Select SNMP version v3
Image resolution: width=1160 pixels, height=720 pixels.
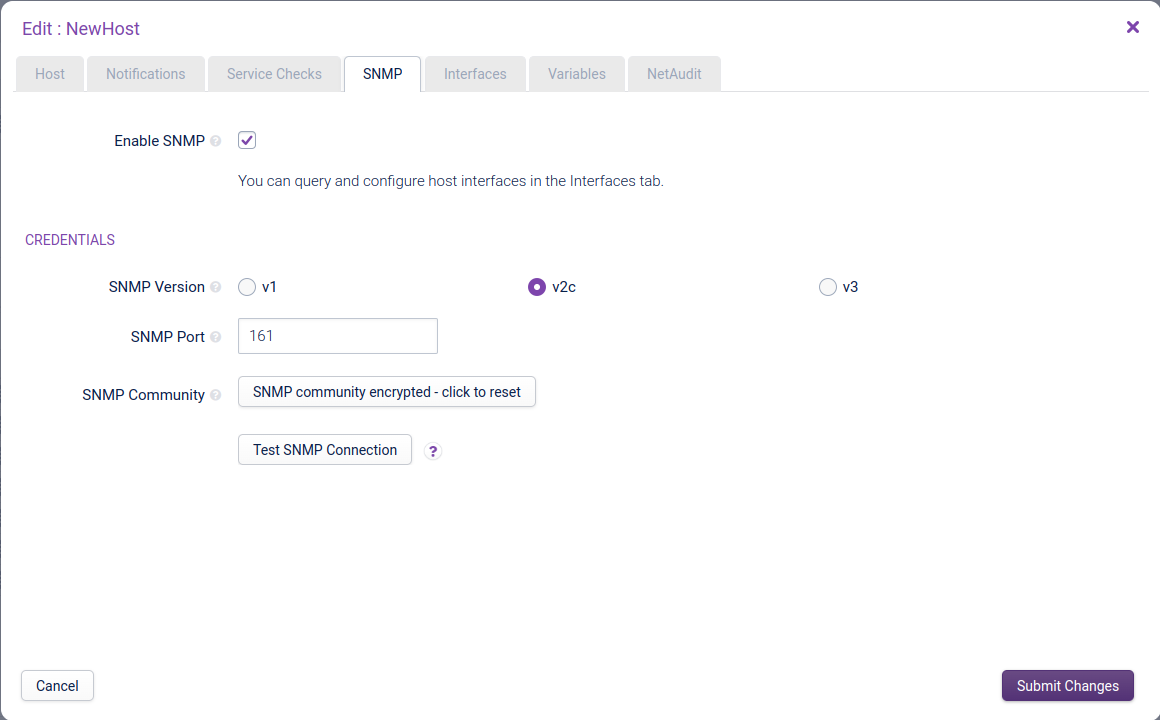[827, 287]
